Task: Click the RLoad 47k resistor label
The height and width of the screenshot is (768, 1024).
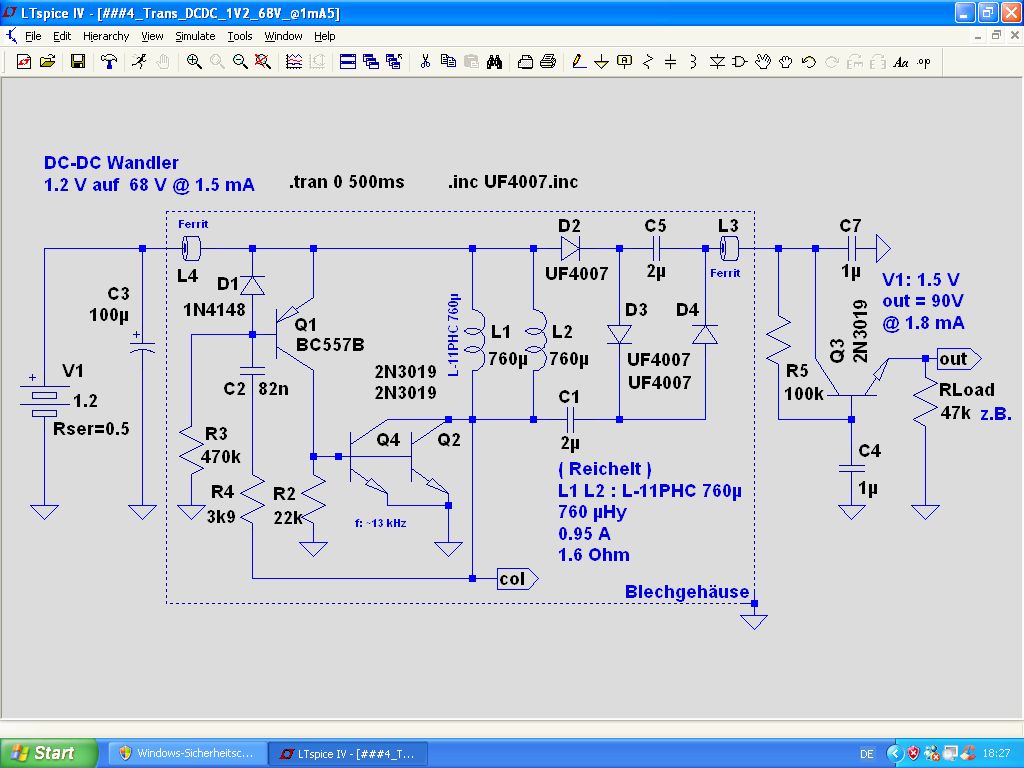Action: pyautogui.click(x=965, y=391)
